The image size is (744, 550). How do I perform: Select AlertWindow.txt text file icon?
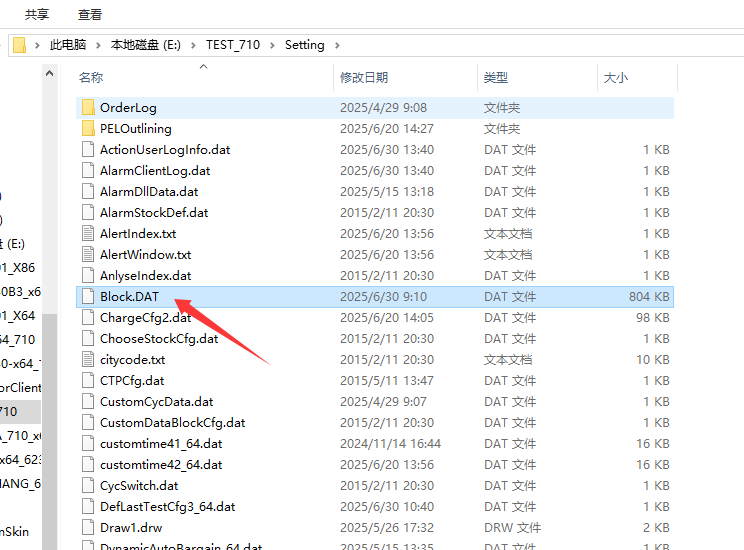point(88,254)
